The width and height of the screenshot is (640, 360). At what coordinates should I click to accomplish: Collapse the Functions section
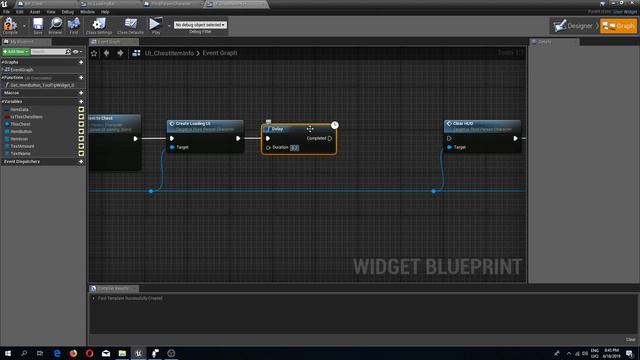(2, 78)
